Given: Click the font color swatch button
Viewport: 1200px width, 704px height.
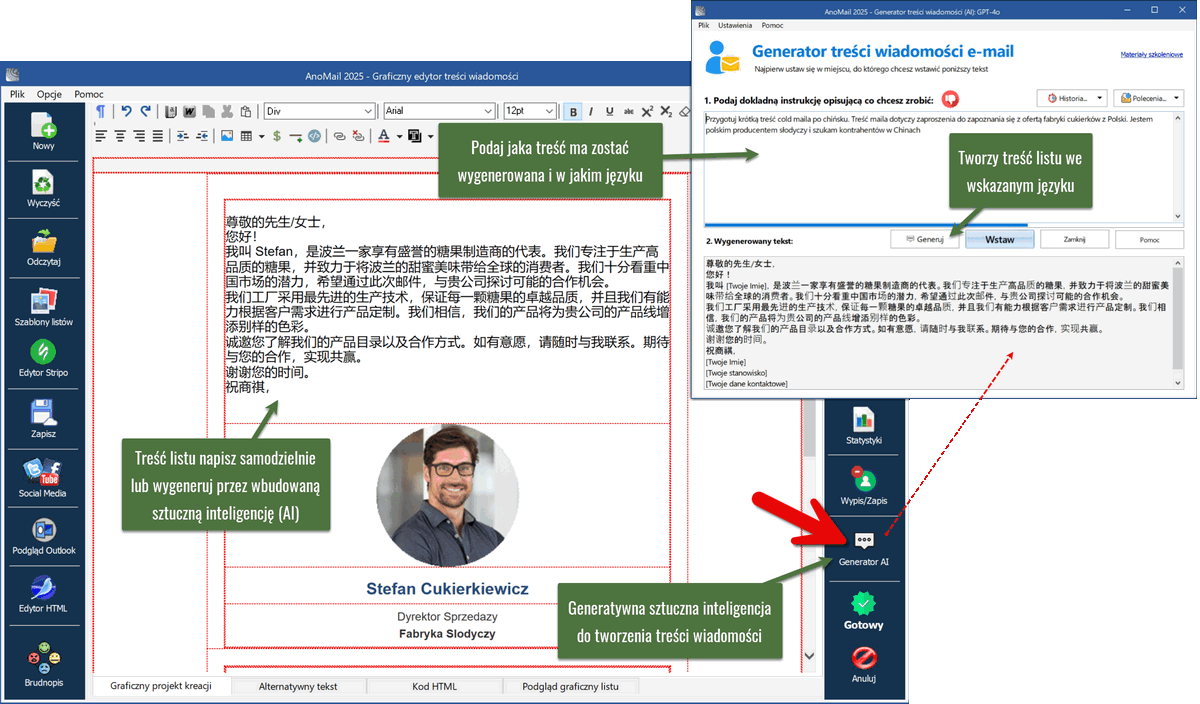Looking at the screenshot, I should click(x=385, y=136).
